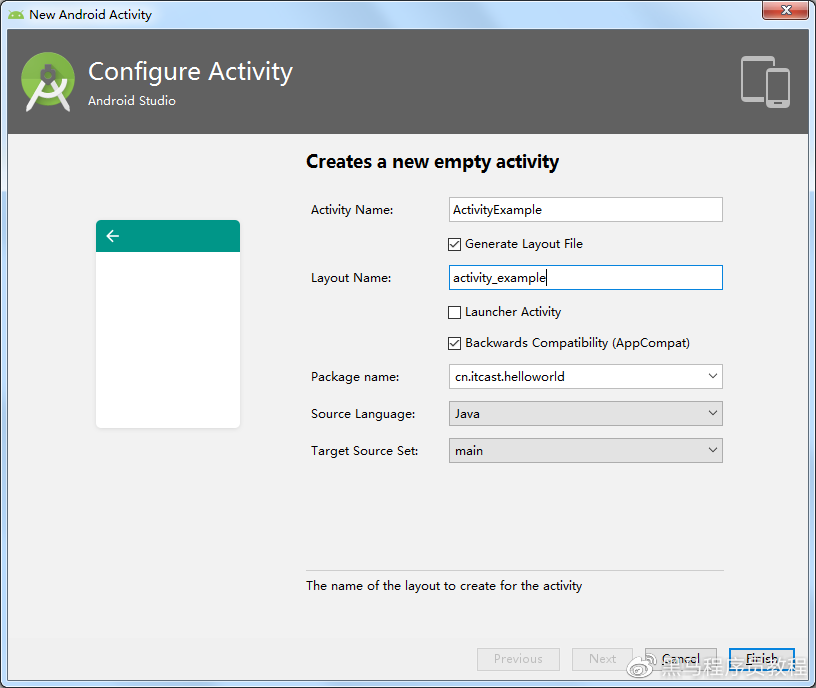Click the layout name help description text
This screenshot has height=688, width=816.
click(x=444, y=586)
